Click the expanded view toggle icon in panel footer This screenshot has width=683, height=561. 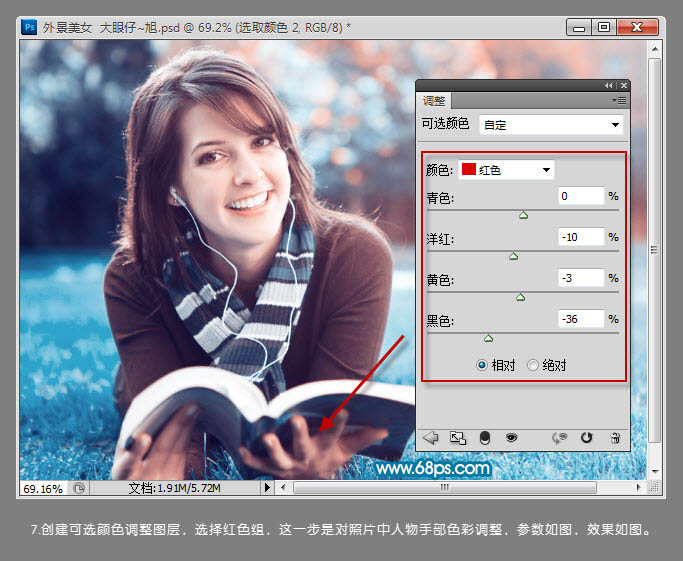click(x=458, y=438)
